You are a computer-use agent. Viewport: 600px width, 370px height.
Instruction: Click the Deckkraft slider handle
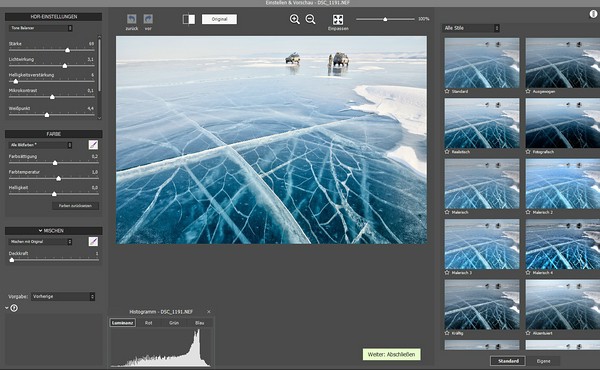click(12, 260)
